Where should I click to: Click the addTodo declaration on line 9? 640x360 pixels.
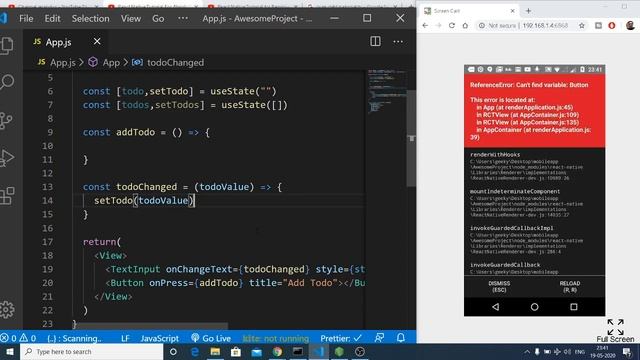(136, 132)
